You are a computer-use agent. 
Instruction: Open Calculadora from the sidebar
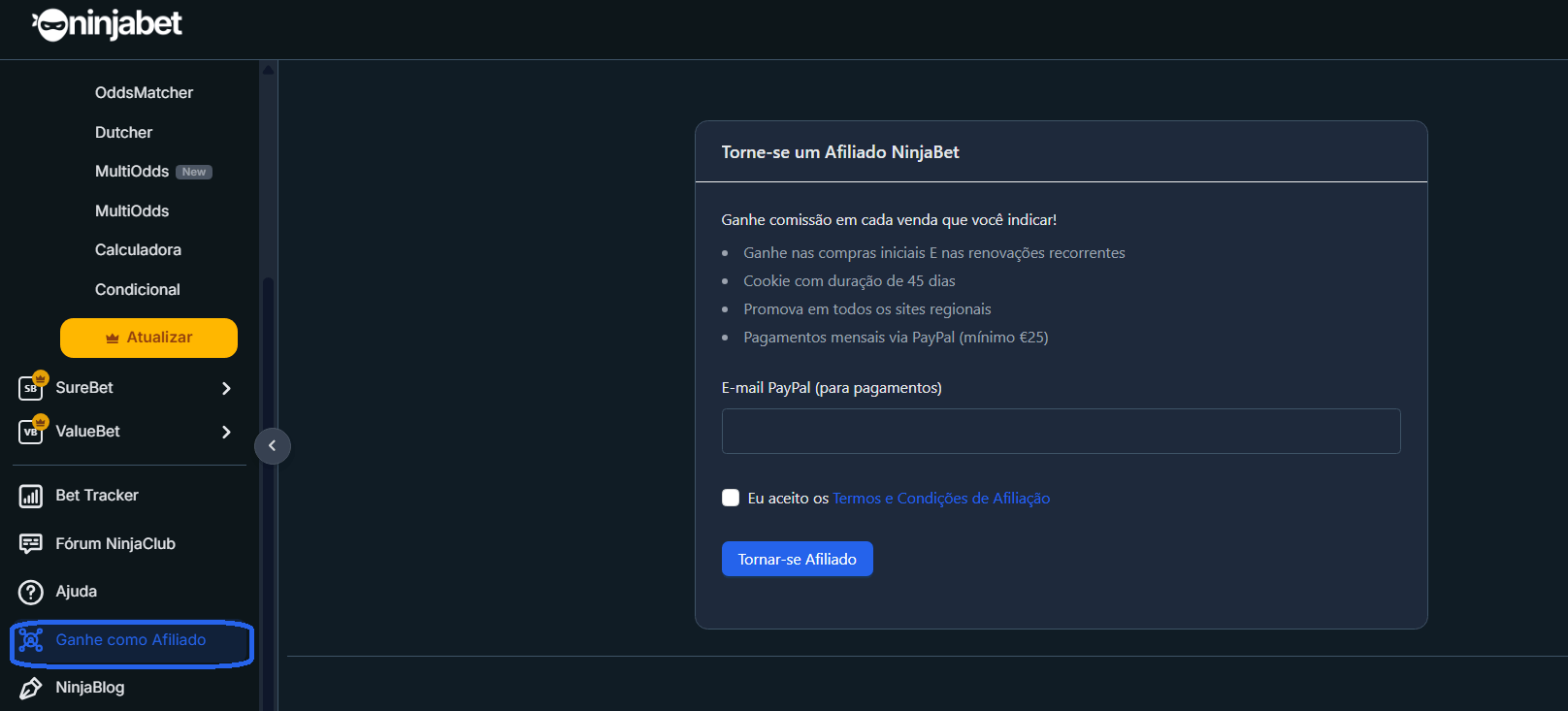pyautogui.click(x=138, y=250)
